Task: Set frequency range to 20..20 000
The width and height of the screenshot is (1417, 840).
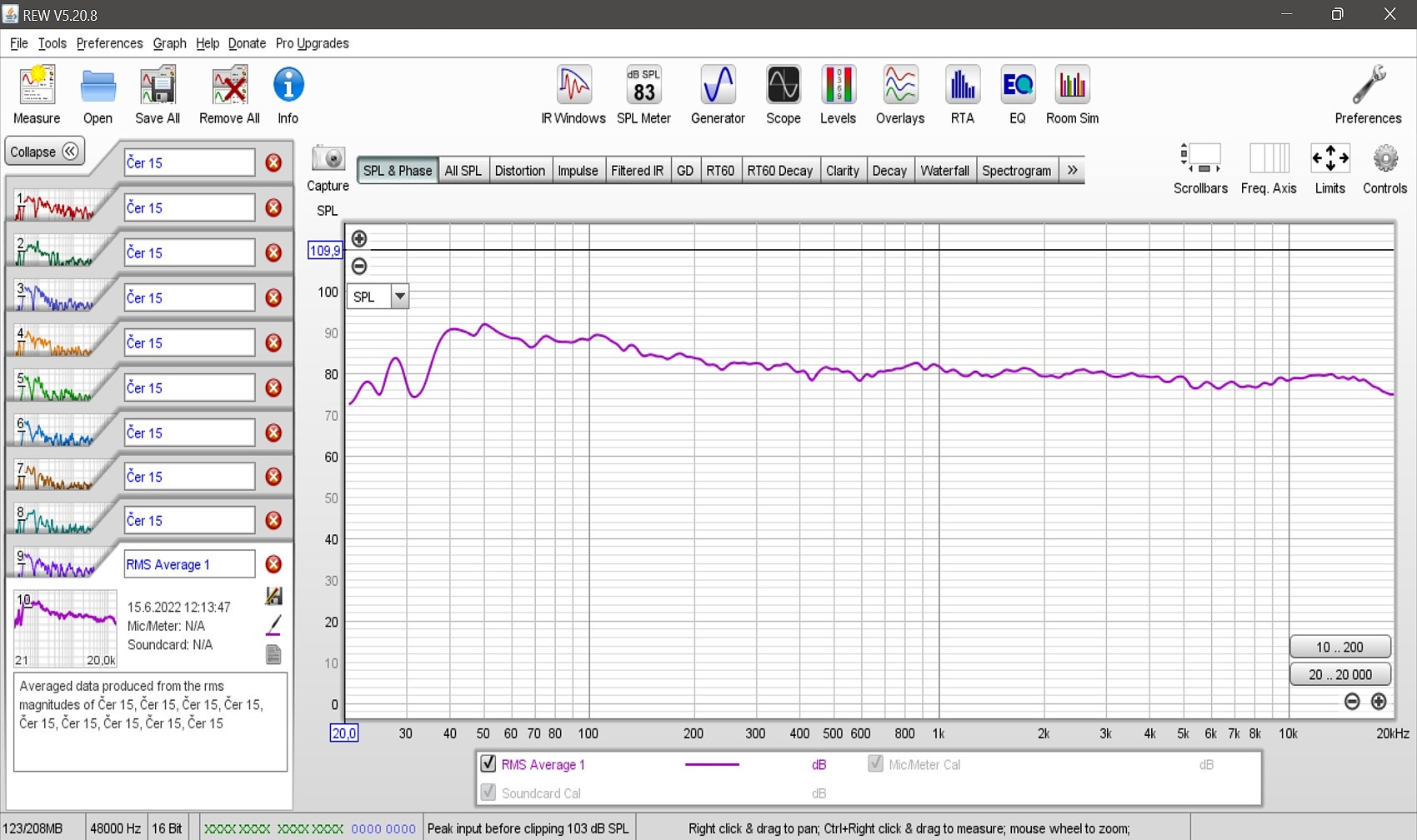Action: coord(1339,674)
